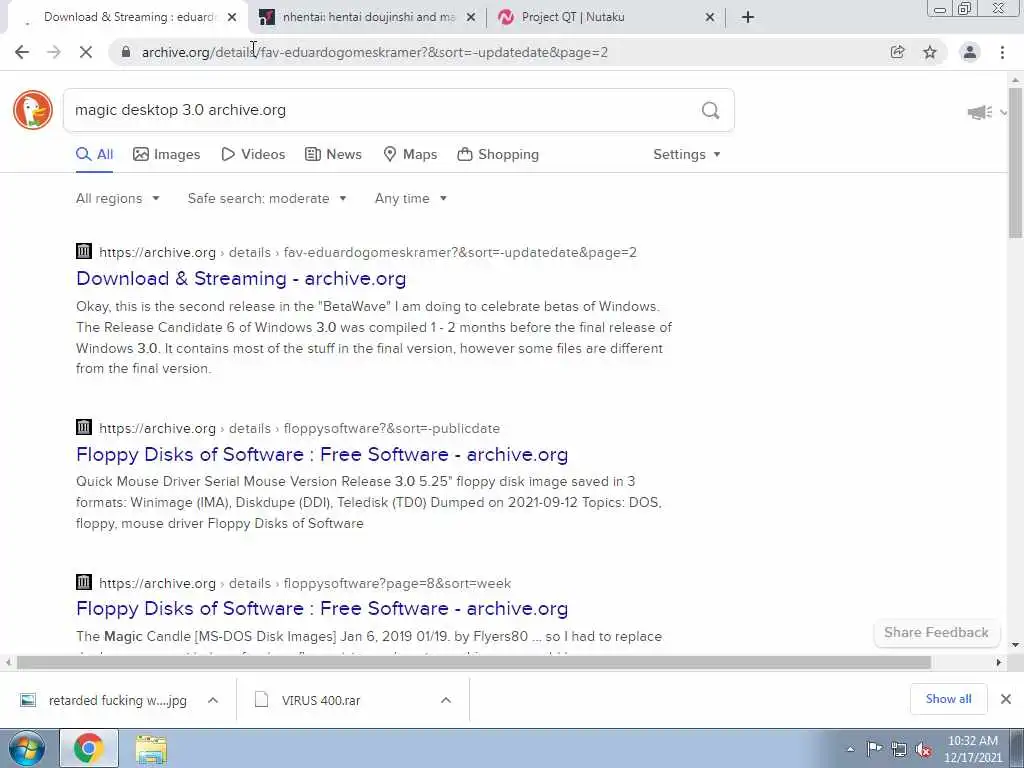Open the Chrome profile avatar
1024x768 pixels.
click(970, 52)
